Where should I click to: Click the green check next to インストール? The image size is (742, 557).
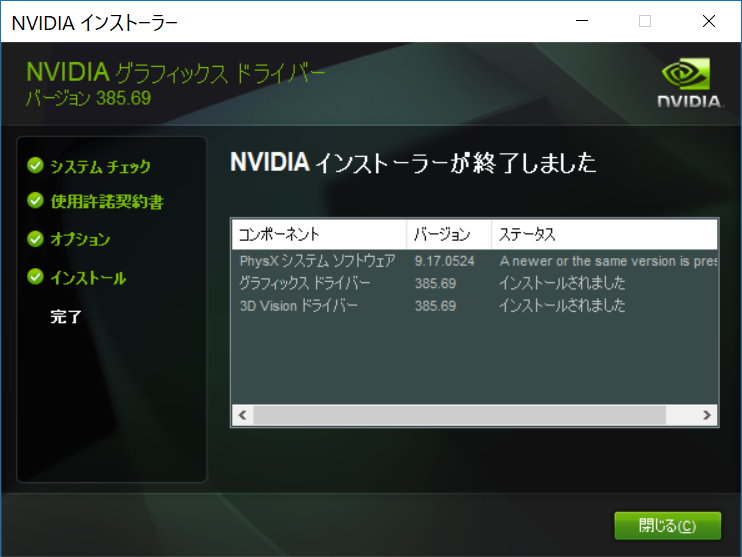pyautogui.click(x=35, y=277)
